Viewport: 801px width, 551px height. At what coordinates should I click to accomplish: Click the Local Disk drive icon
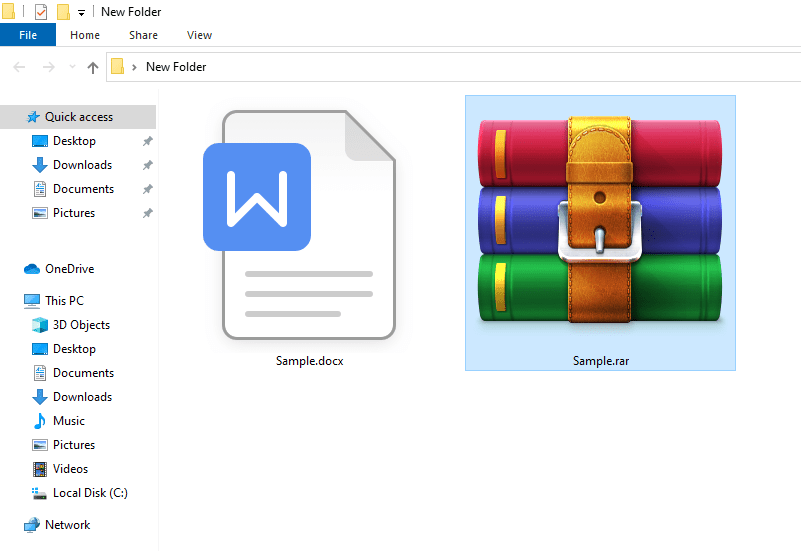point(39,493)
